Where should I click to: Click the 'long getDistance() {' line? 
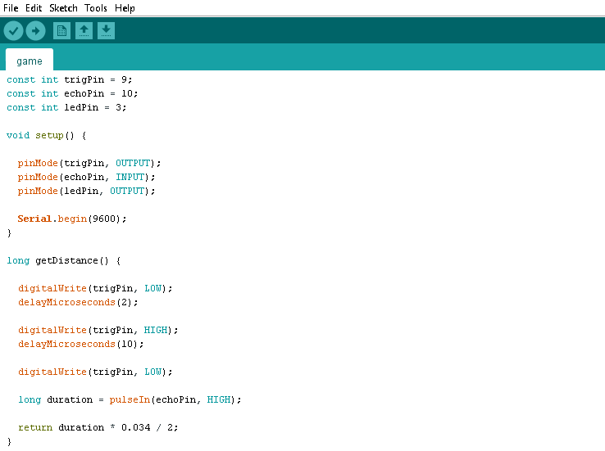click(x=64, y=261)
